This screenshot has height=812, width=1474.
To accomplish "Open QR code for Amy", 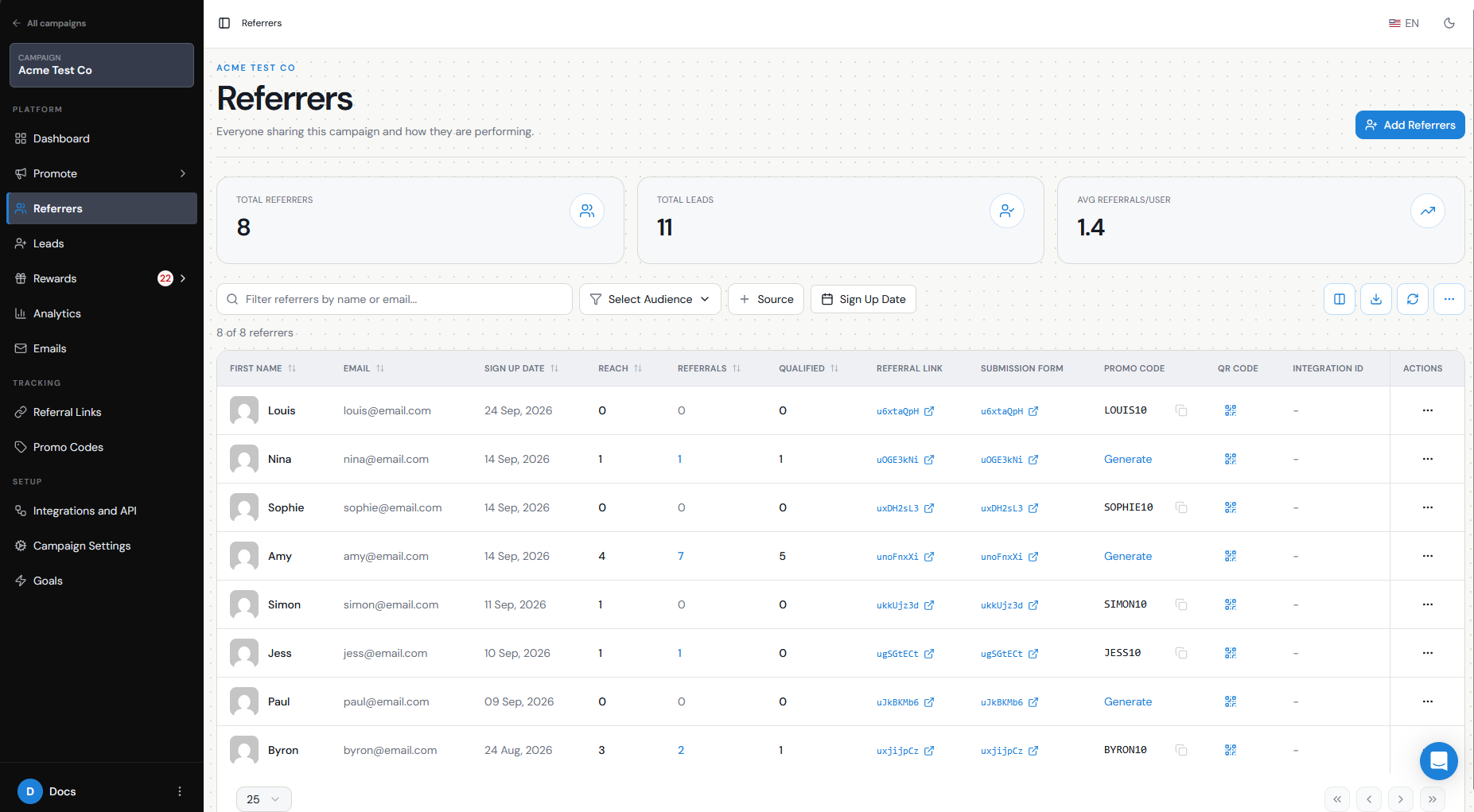I will [1231, 556].
